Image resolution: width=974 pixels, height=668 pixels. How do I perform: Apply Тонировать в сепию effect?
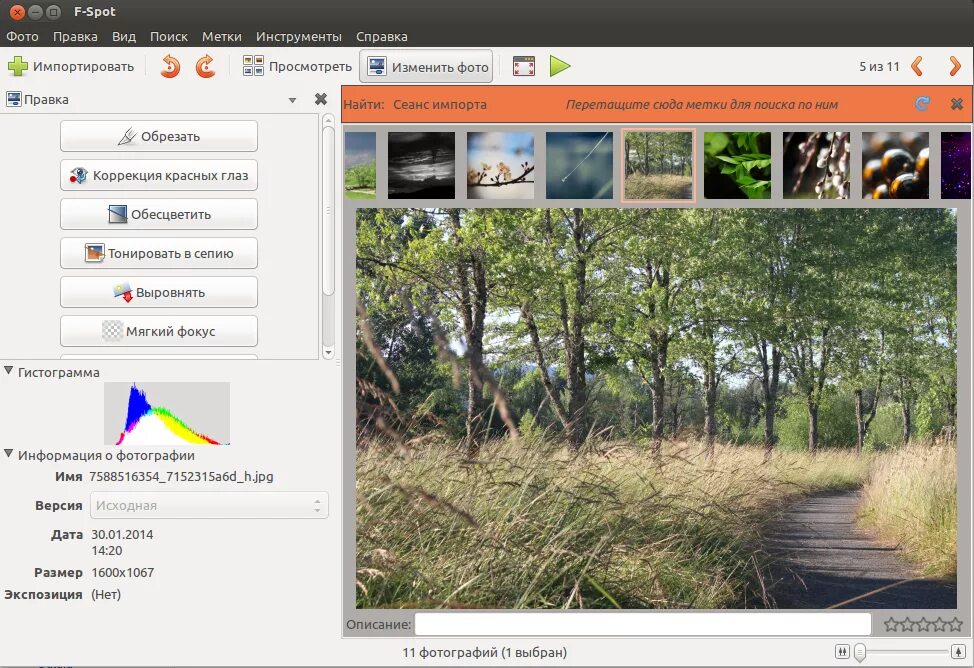pos(159,253)
